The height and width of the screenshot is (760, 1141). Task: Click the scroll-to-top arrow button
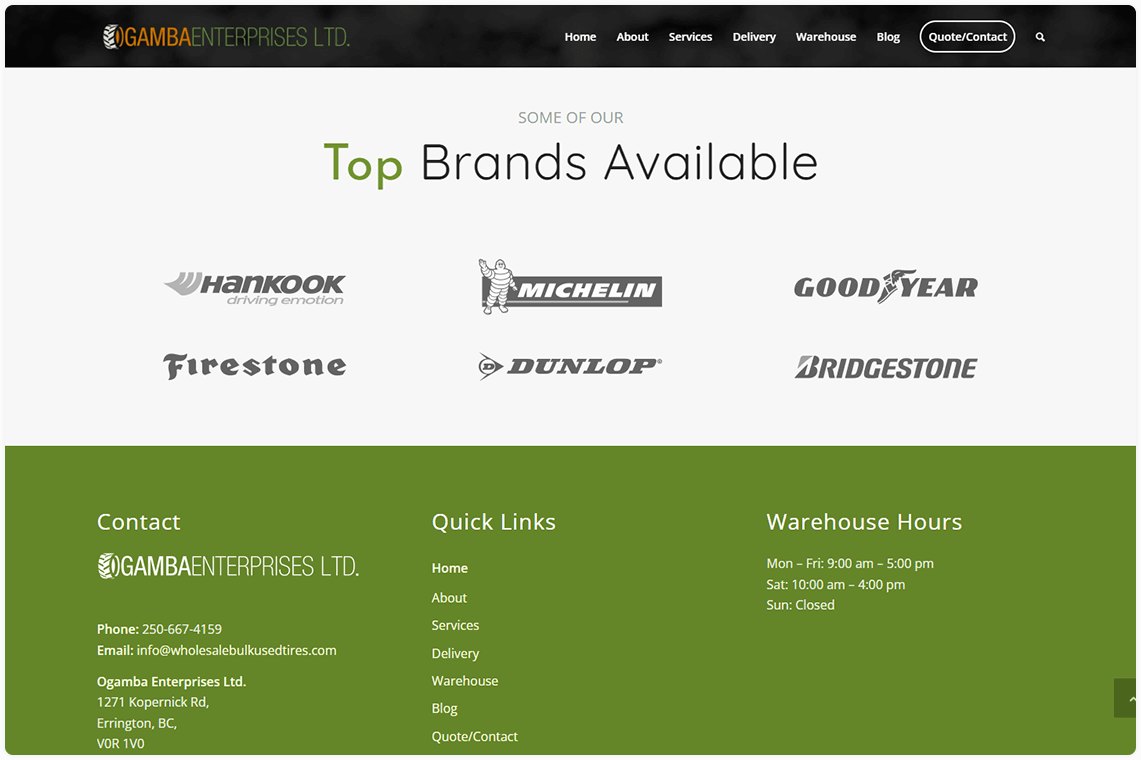1126,699
